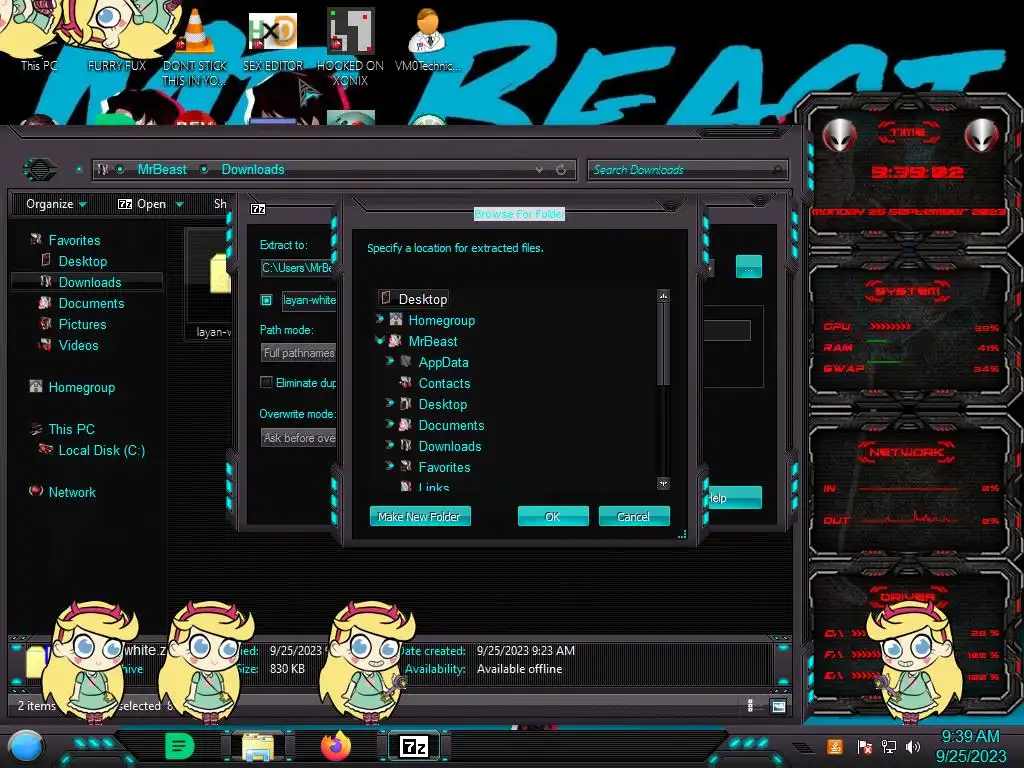Click the network tray icon

889,746
